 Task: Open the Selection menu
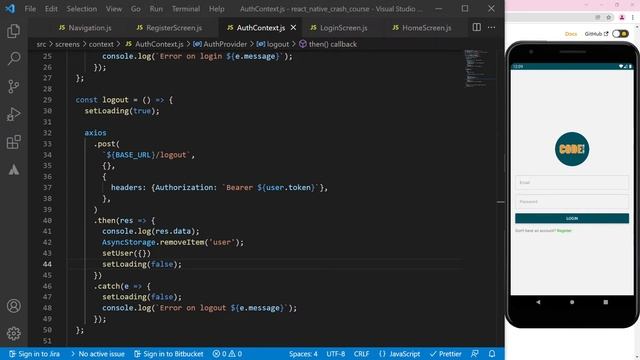(82, 9)
